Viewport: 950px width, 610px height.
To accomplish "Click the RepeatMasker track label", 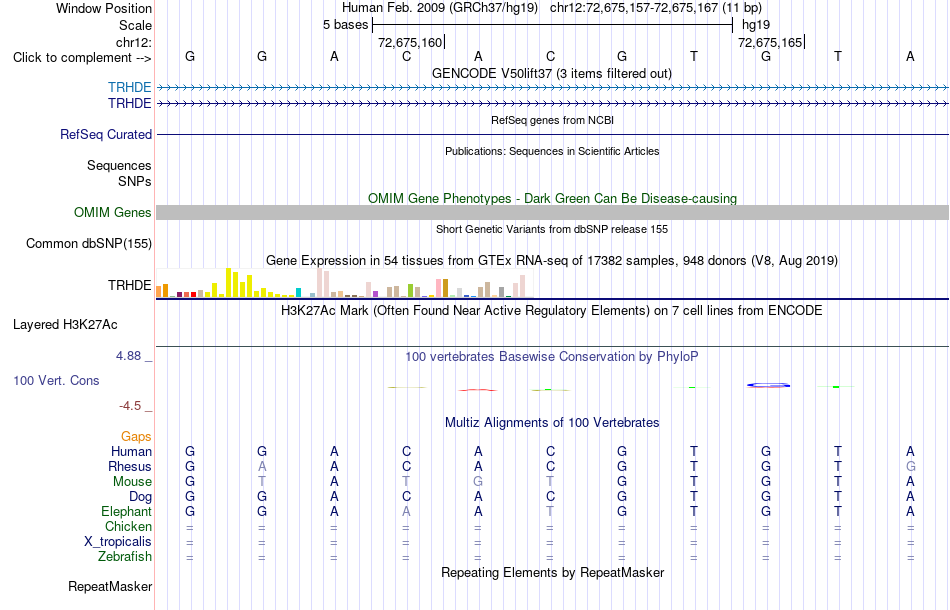I will [x=110, y=586].
